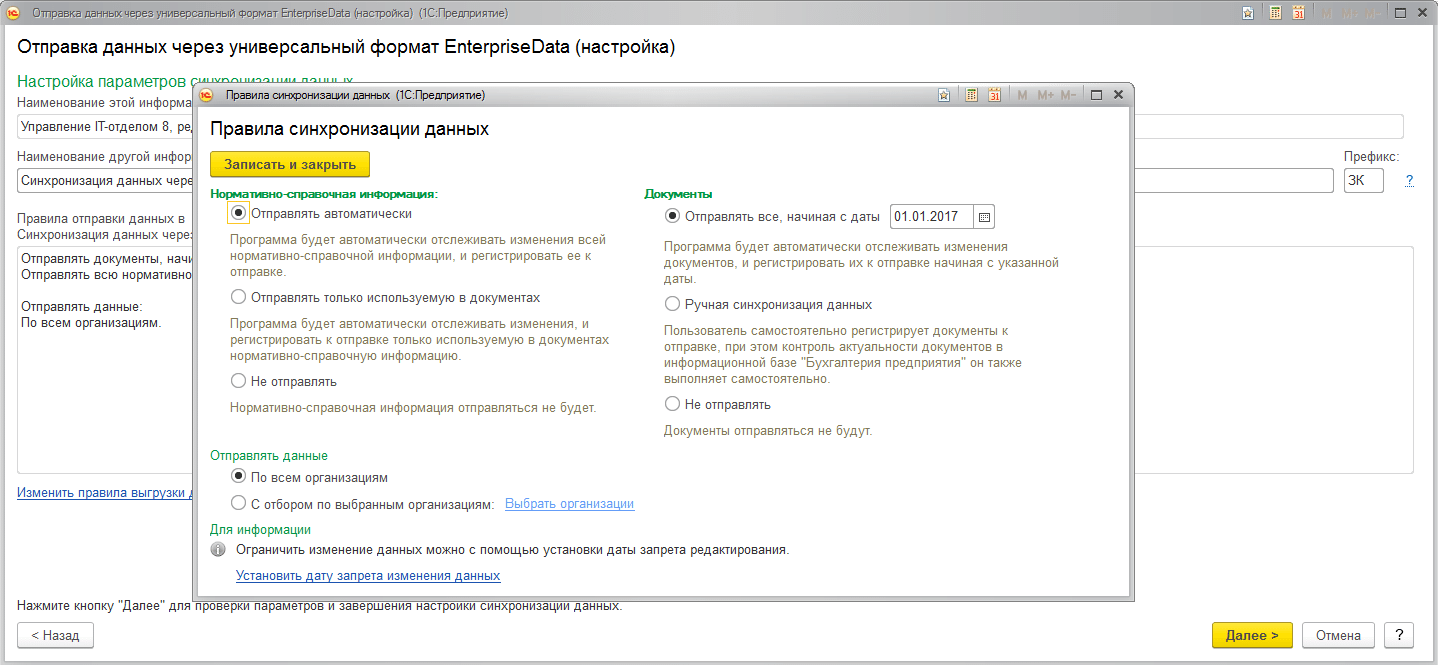Screen dimensions: 1438x665
Task: Click the info icon under 'Для информации'
Action: click(x=218, y=549)
